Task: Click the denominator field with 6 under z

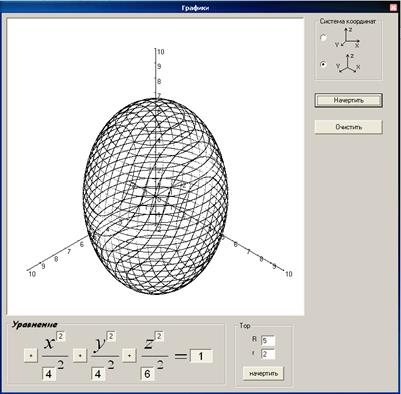Action: click(x=147, y=374)
